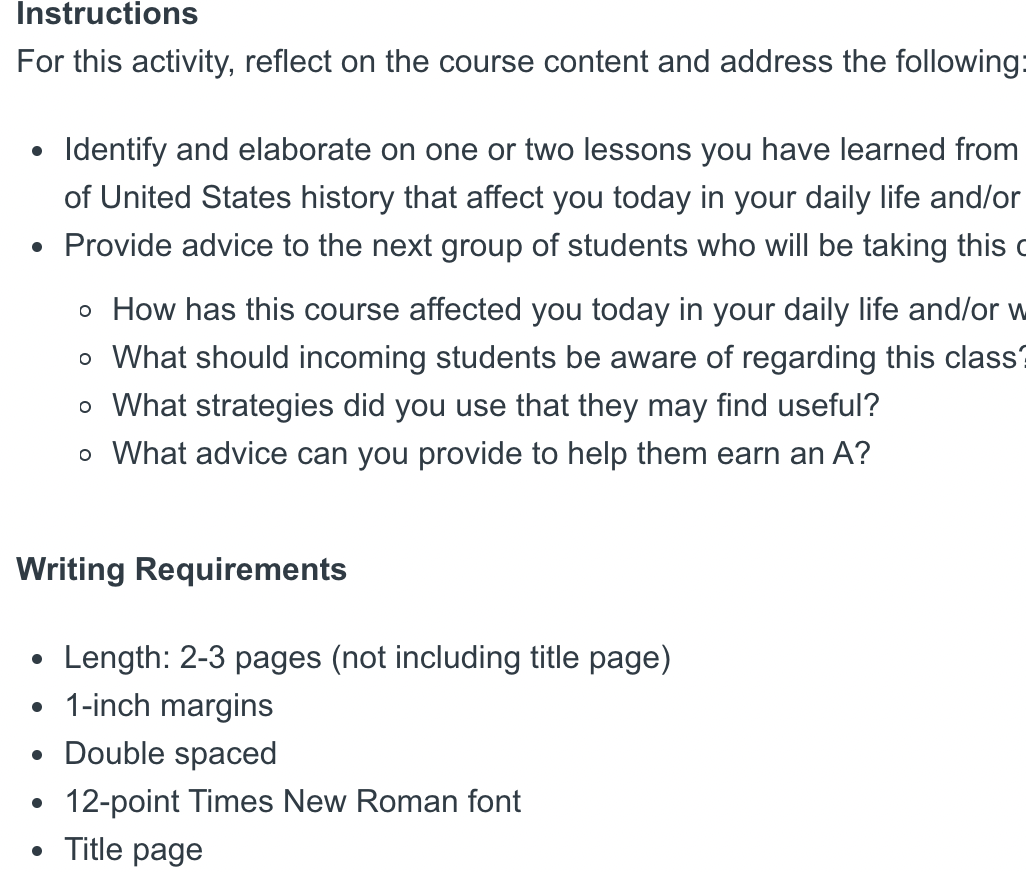The width and height of the screenshot is (1026, 872).
Task: Click 'How has this course affected you' line
Action: coord(569,309)
